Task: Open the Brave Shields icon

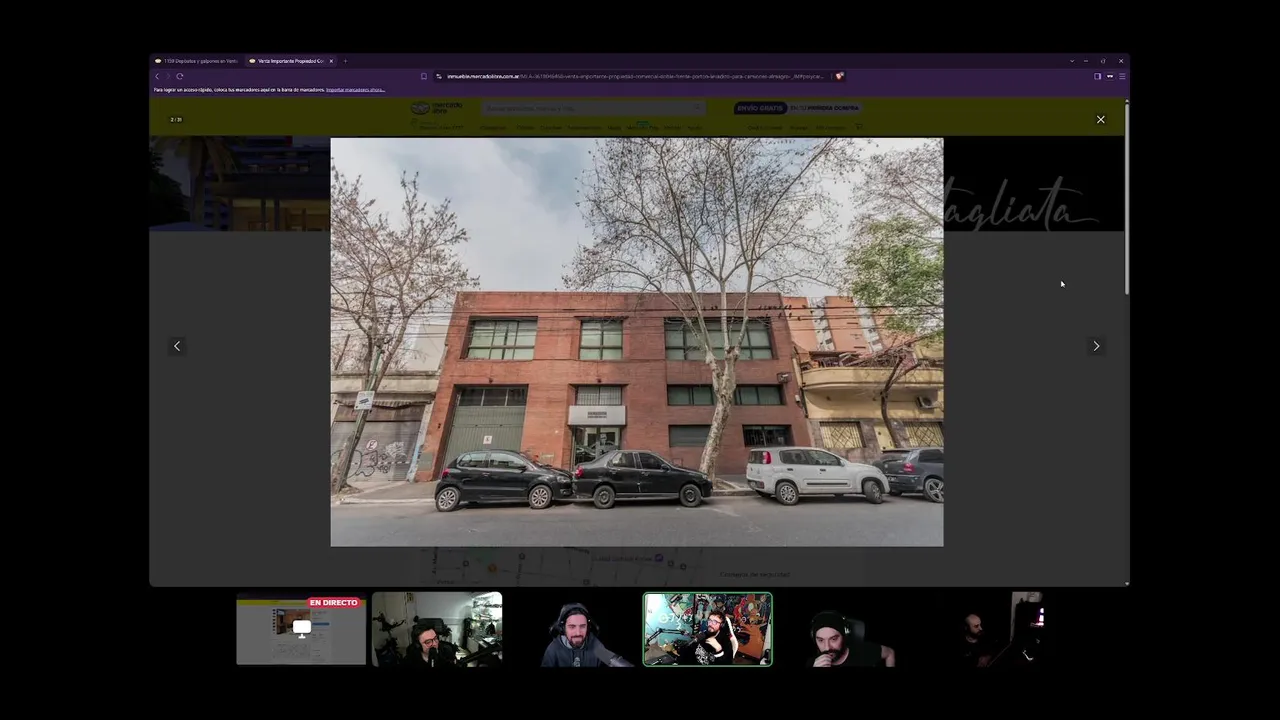Action: pyautogui.click(x=840, y=76)
